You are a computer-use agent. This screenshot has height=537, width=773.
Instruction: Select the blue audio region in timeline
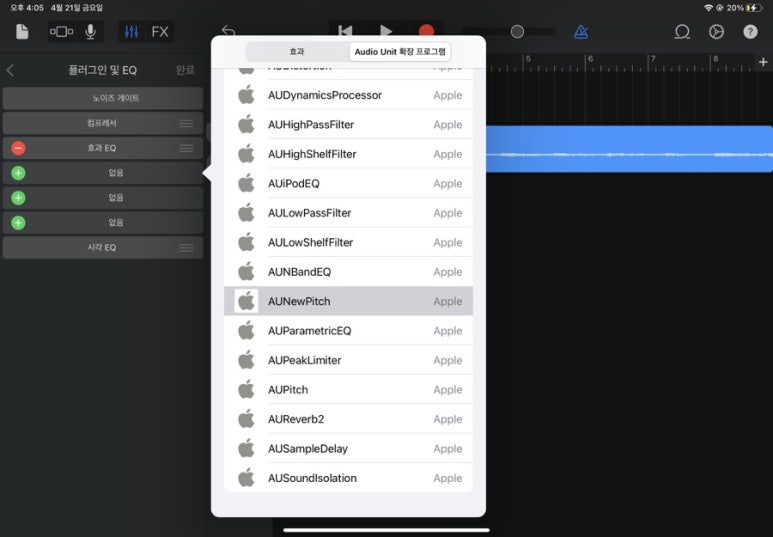(630, 149)
